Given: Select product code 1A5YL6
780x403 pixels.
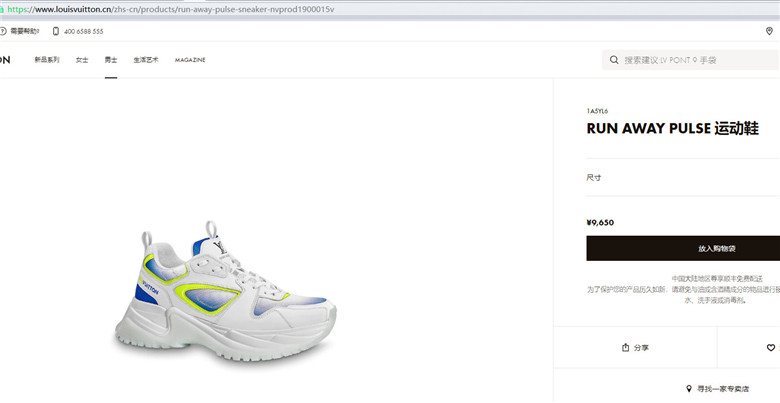Looking at the screenshot, I should (x=597, y=111).
